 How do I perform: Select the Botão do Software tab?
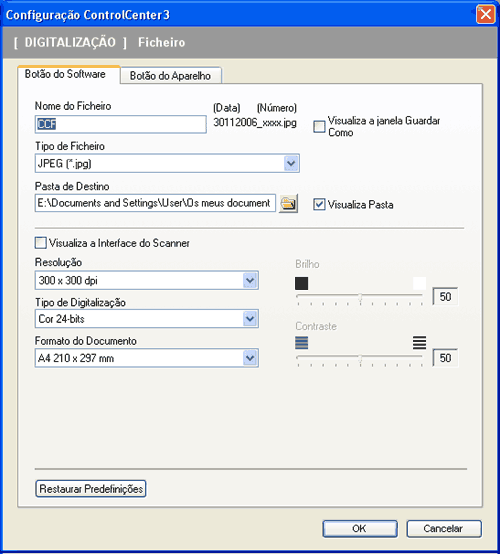point(65,74)
